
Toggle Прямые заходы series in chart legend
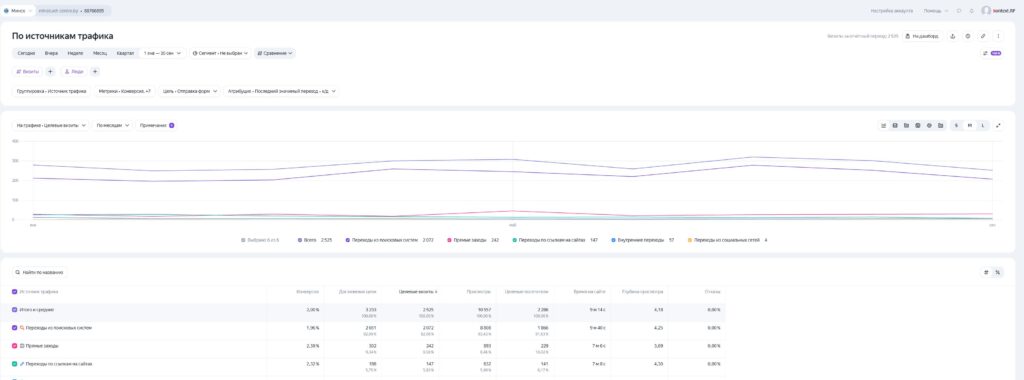point(473,240)
